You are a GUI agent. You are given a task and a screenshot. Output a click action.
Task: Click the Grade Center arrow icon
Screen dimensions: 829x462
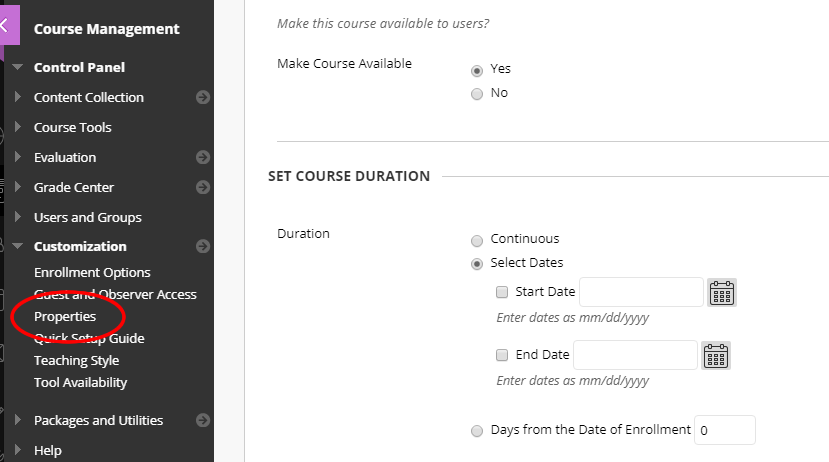pos(203,187)
